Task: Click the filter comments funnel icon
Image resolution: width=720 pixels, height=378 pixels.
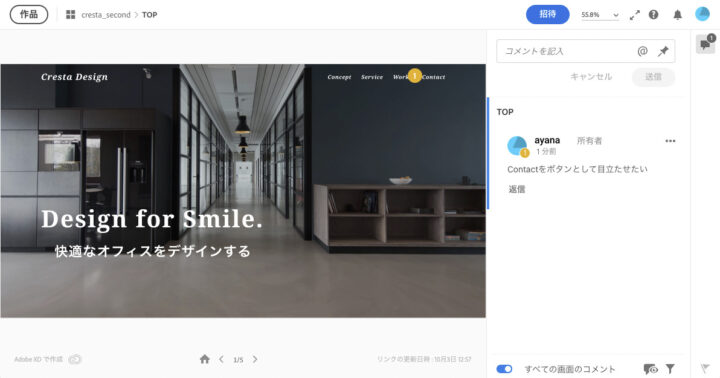Action: coord(670,368)
